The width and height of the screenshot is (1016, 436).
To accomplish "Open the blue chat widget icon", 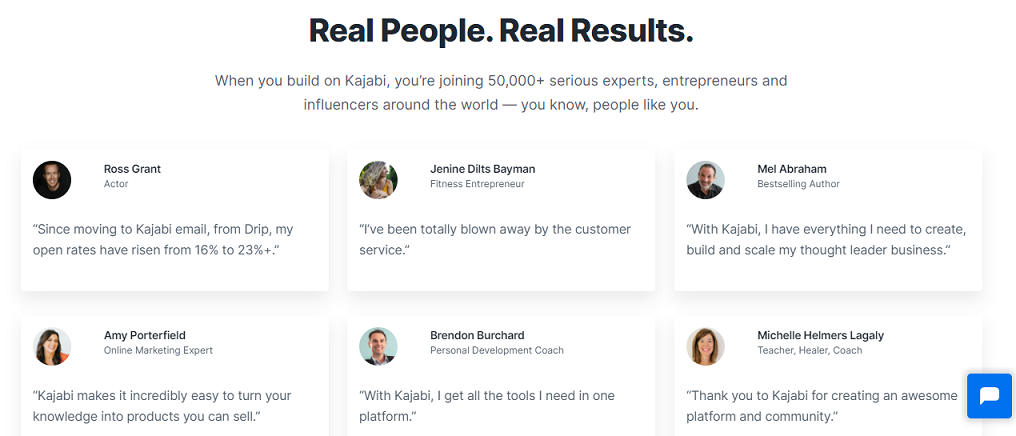I will coord(989,396).
